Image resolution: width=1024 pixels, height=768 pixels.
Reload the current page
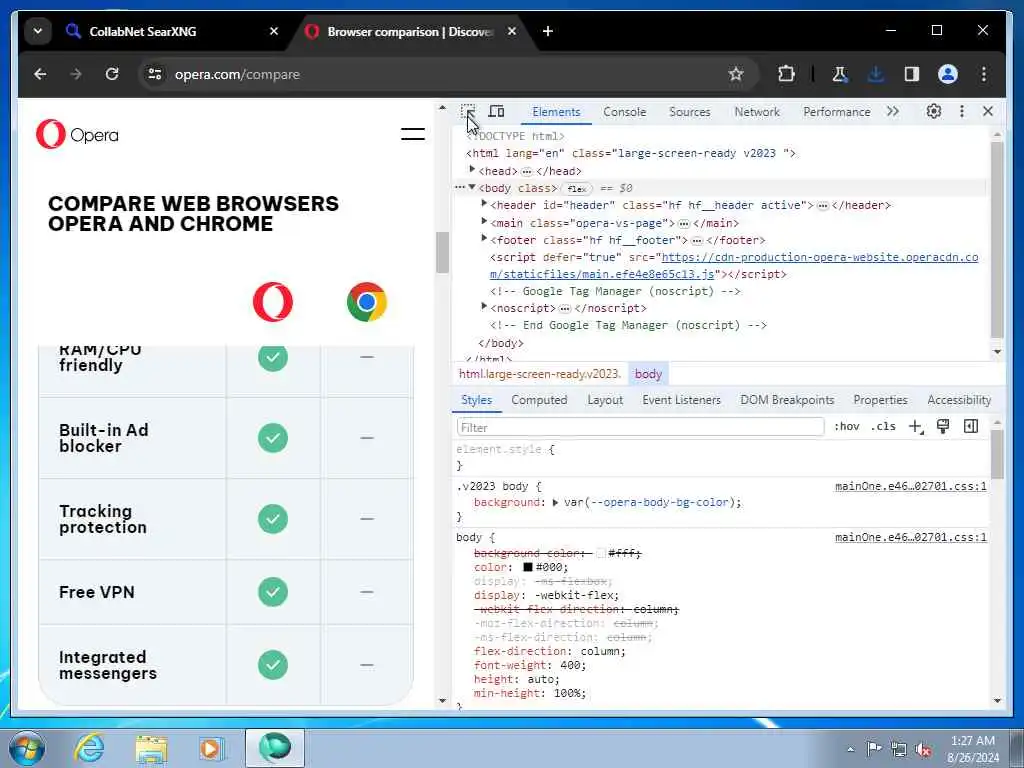pyautogui.click(x=112, y=74)
